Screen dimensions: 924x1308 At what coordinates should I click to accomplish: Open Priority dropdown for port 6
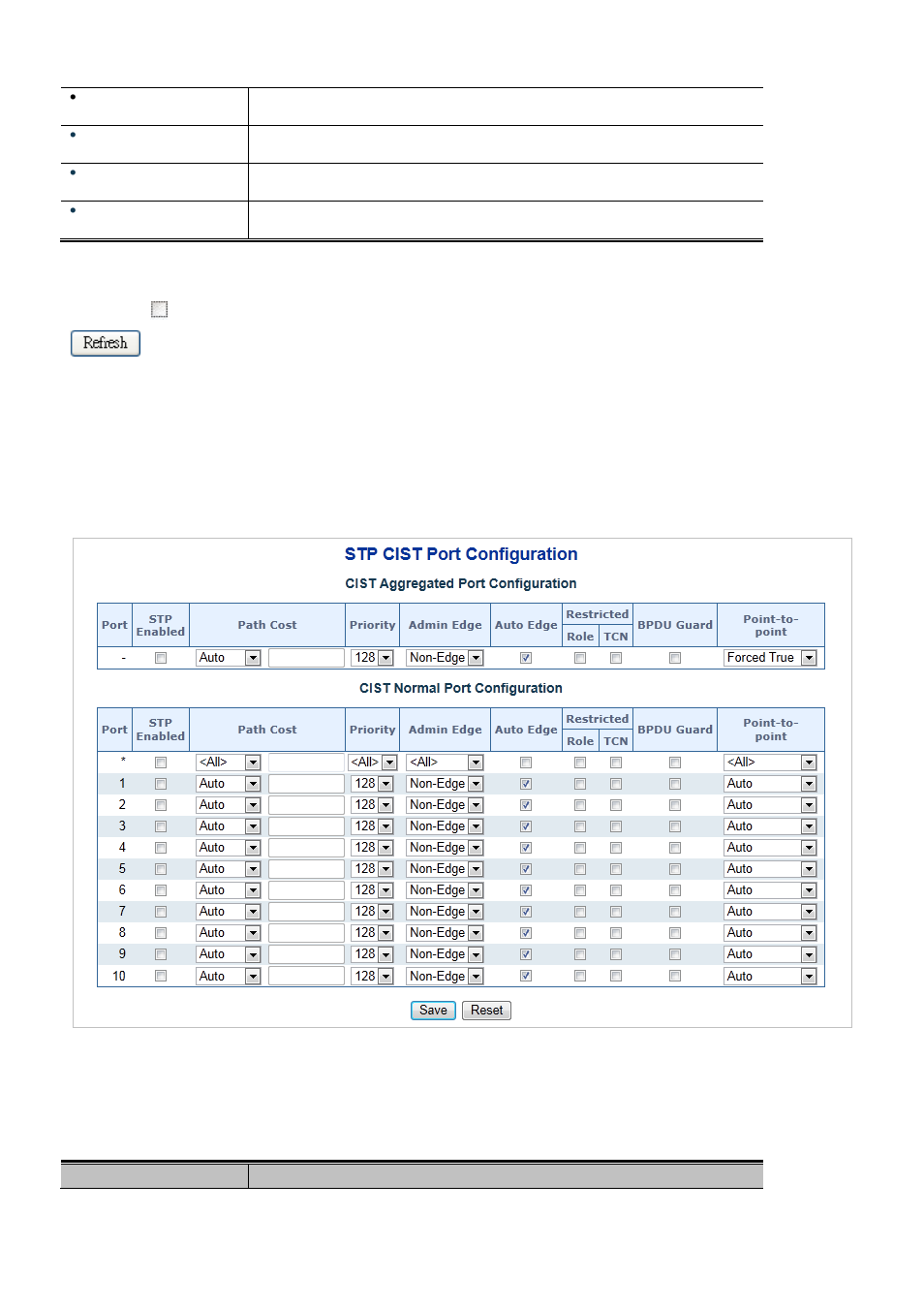point(372,890)
